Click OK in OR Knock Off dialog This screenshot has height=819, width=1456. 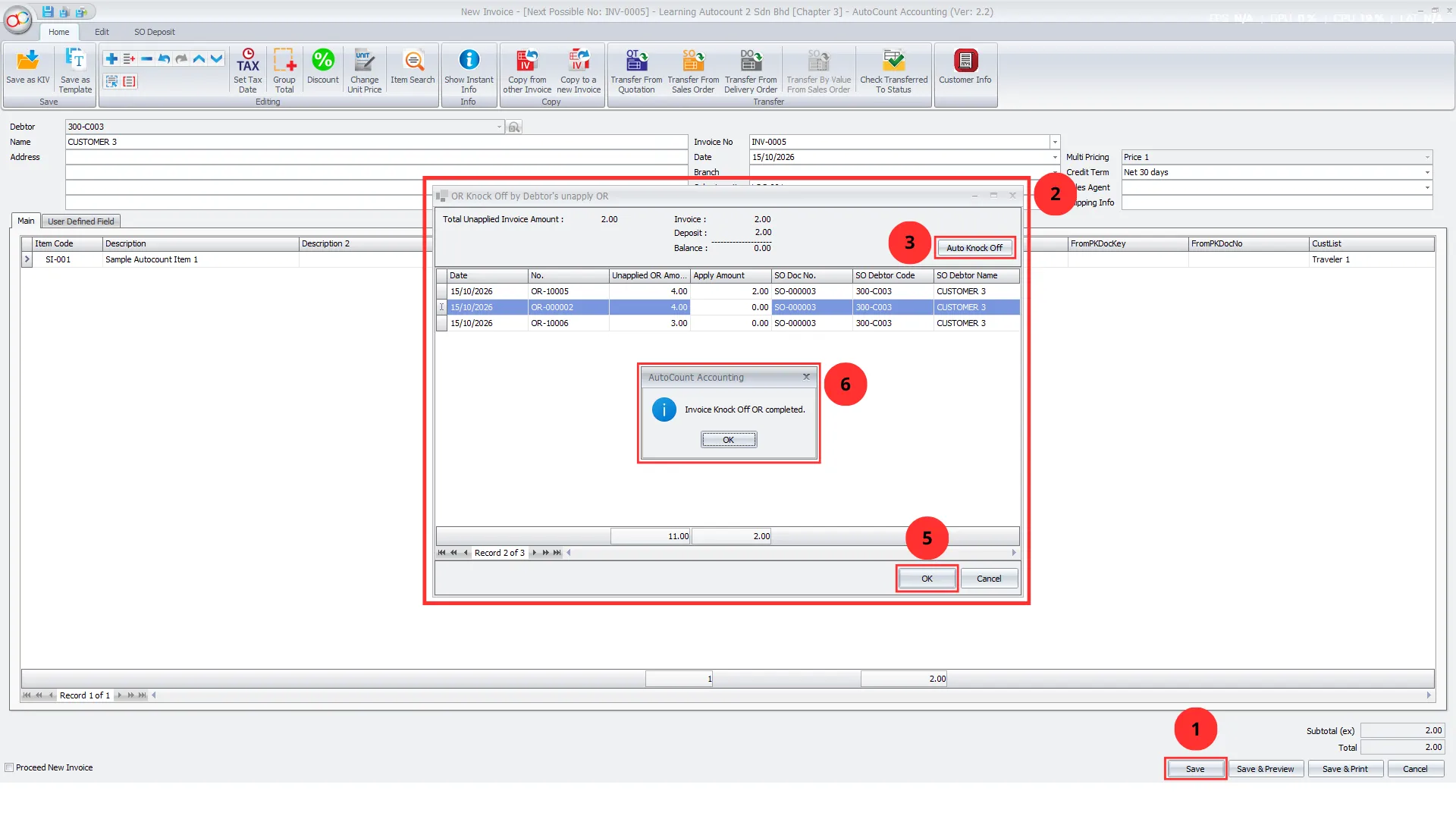coord(927,579)
